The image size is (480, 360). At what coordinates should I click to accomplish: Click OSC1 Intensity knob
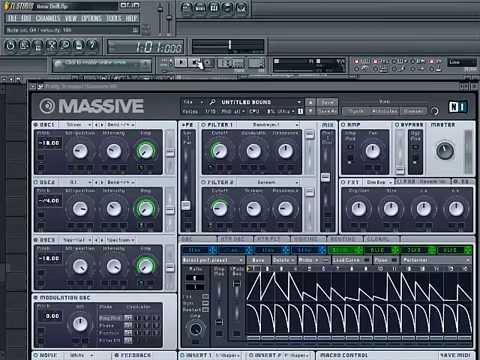click(x=114, y=151)
